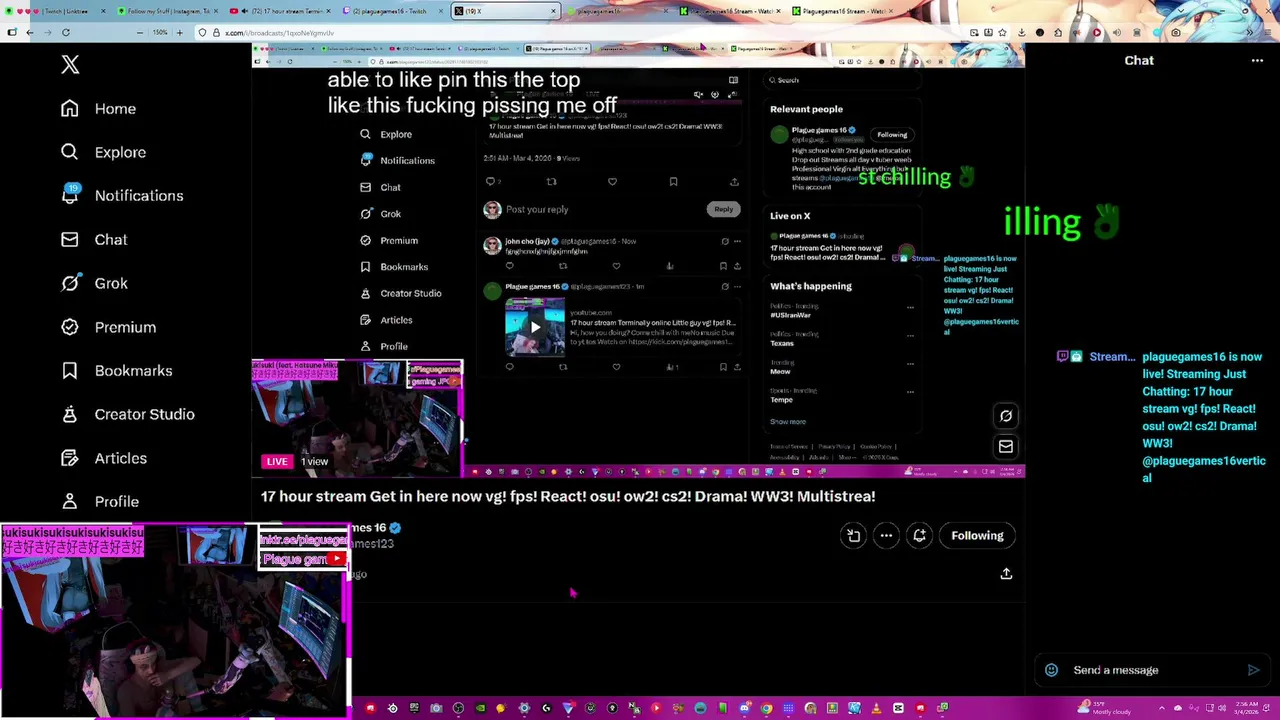The image size is (1280, 720).
Task: Click the verified badge beside broadcaster name
Action: point(395,528)
